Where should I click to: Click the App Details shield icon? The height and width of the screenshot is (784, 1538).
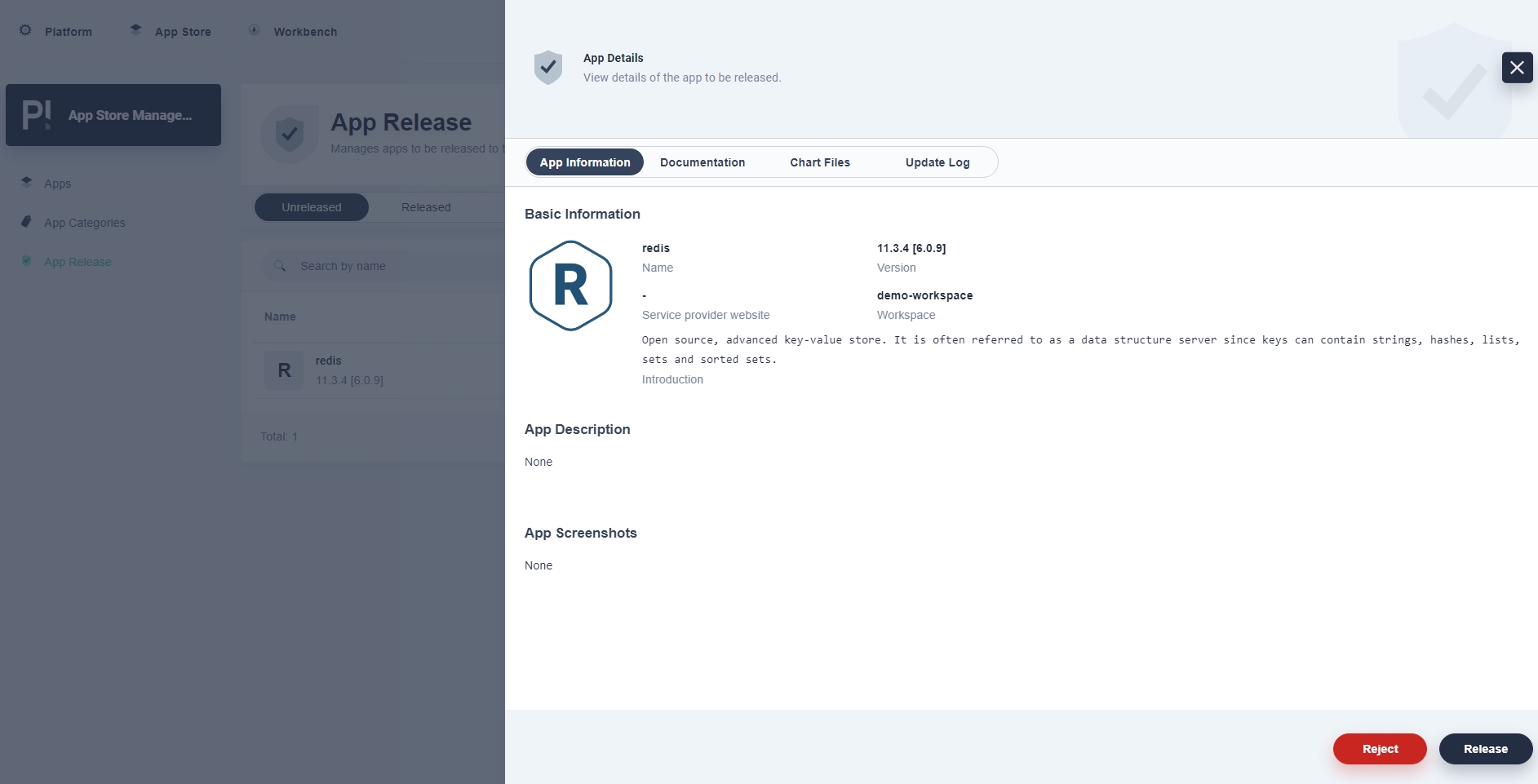click(548, 67)
